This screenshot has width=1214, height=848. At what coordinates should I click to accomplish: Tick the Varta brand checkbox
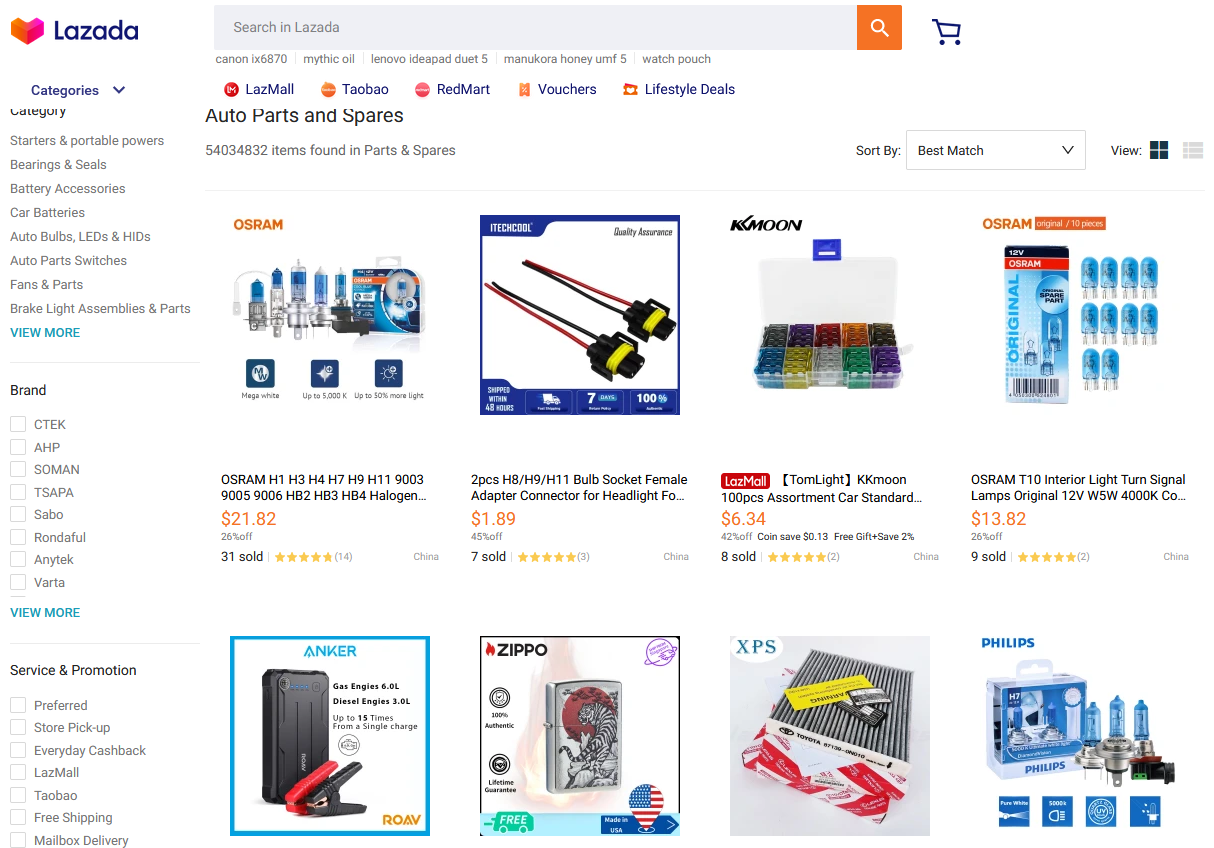(x=18, y=582)
